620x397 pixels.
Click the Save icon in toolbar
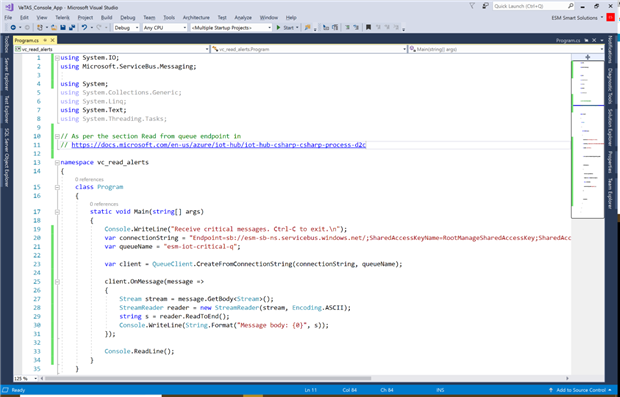tap(63, 28)
